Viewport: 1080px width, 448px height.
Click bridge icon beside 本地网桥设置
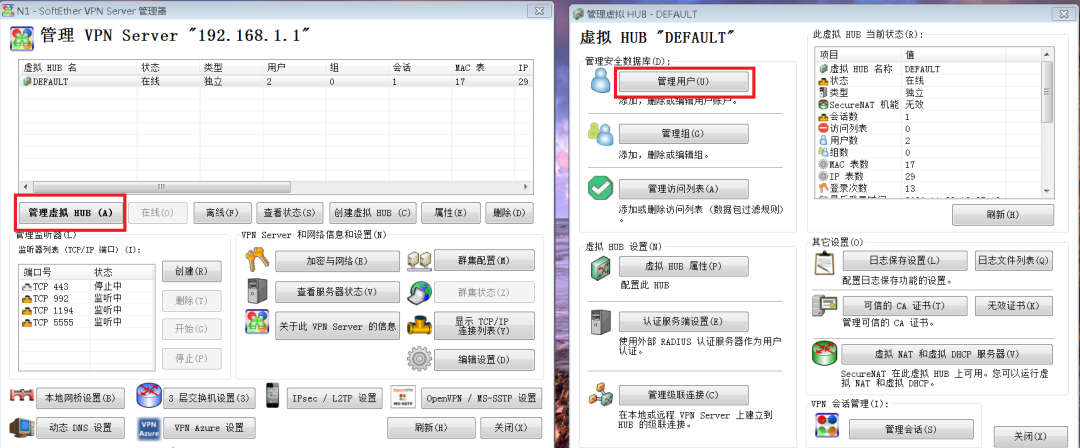(21, 396)
